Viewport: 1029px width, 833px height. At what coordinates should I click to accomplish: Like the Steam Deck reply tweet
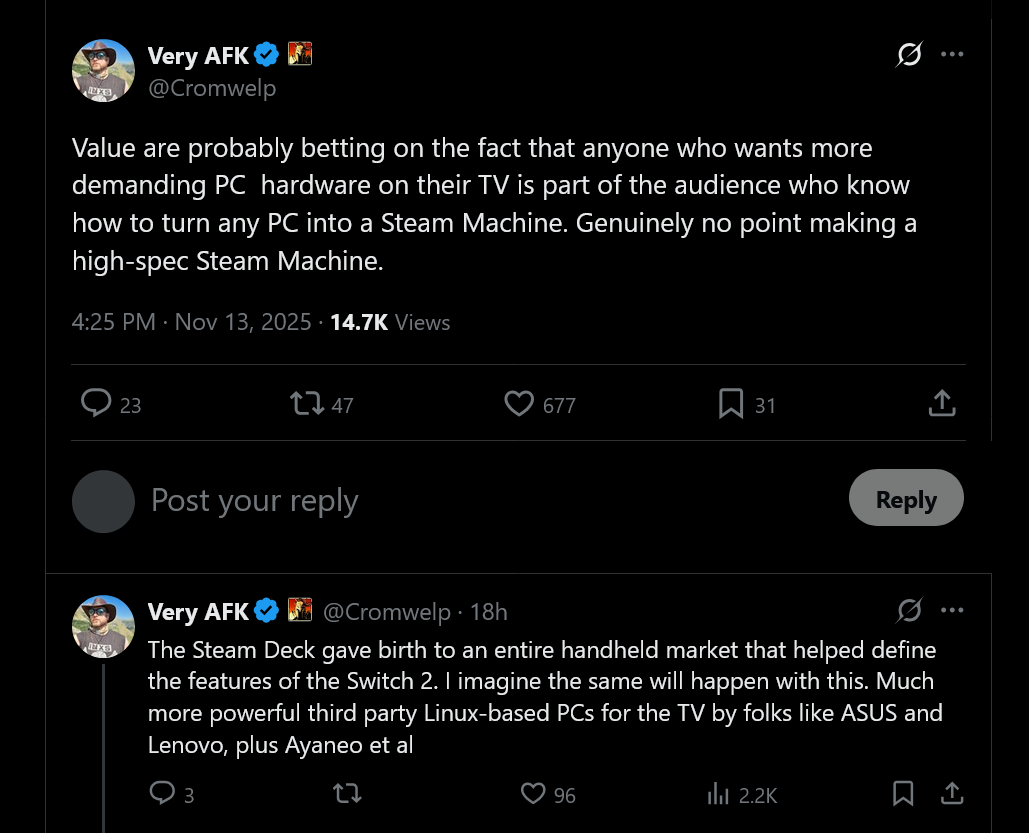pos(532,793)
